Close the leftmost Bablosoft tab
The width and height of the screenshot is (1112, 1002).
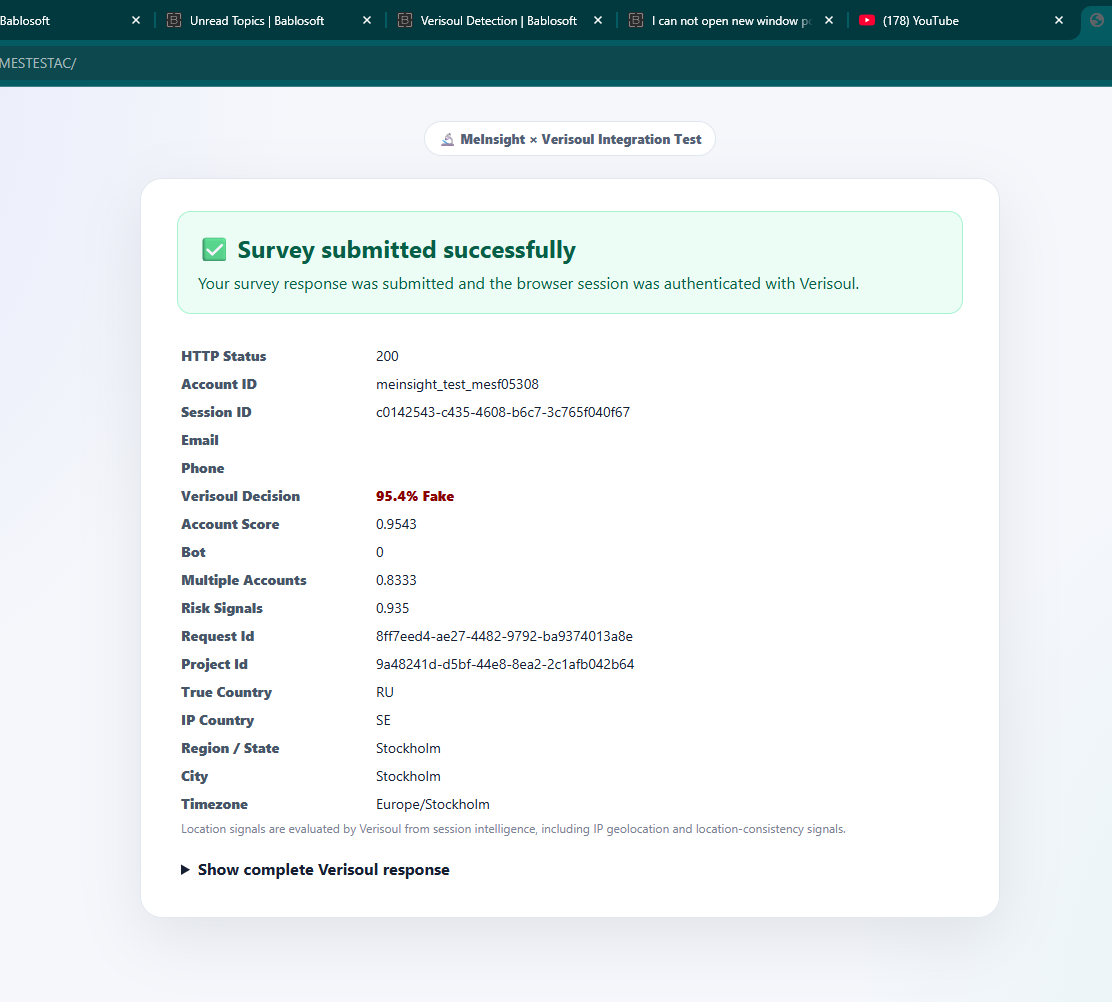136,21
